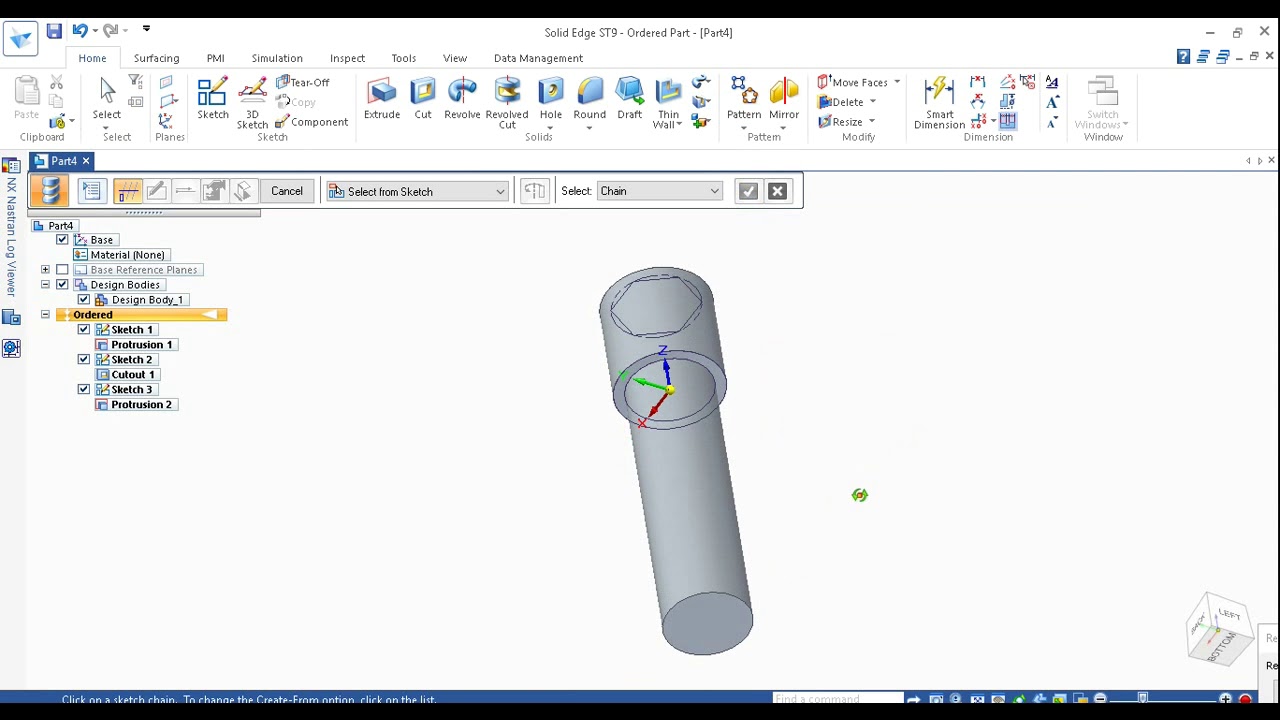Click the green accept checkmark in command bar
The width and height of the screenshot is (1280, 720).
click(748, 191)
